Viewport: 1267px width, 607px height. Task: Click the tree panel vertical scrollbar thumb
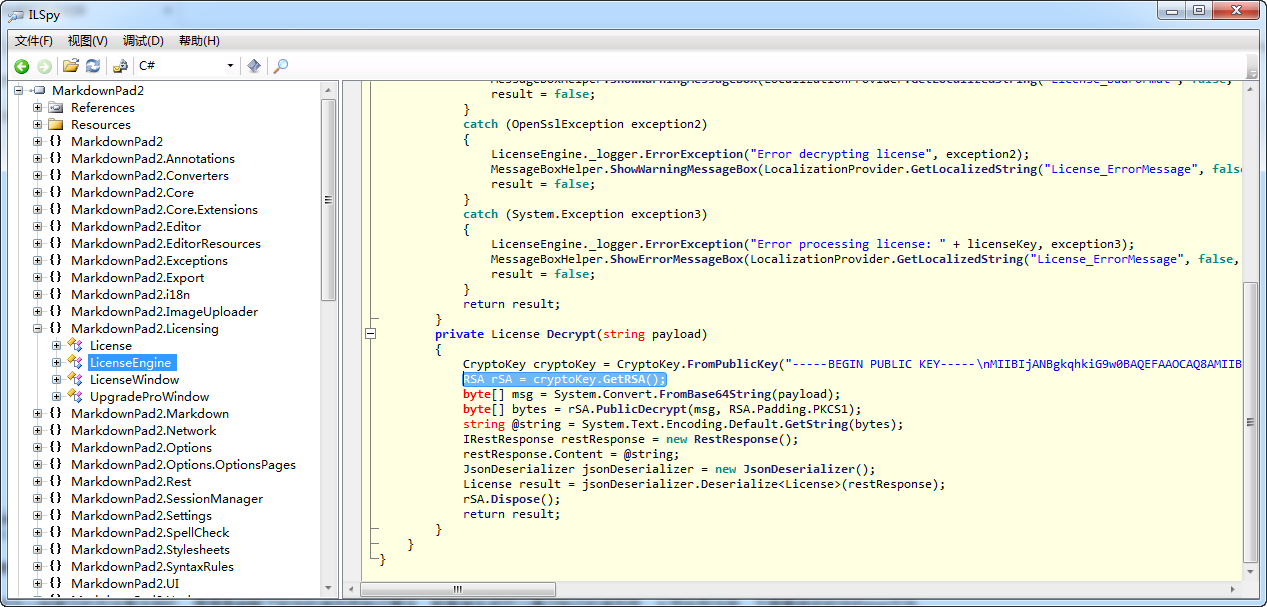click(x=329, y=200)
